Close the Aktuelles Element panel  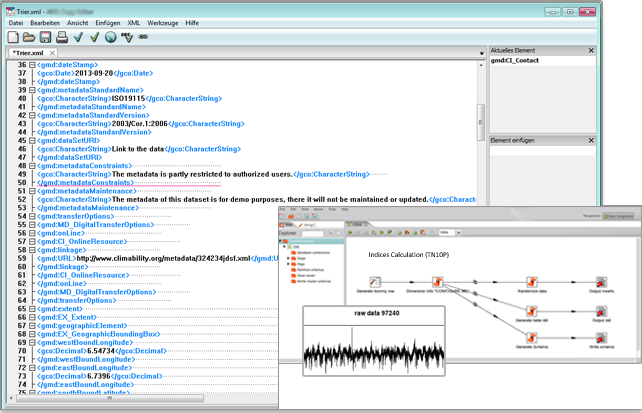click(x=591, y=50)
